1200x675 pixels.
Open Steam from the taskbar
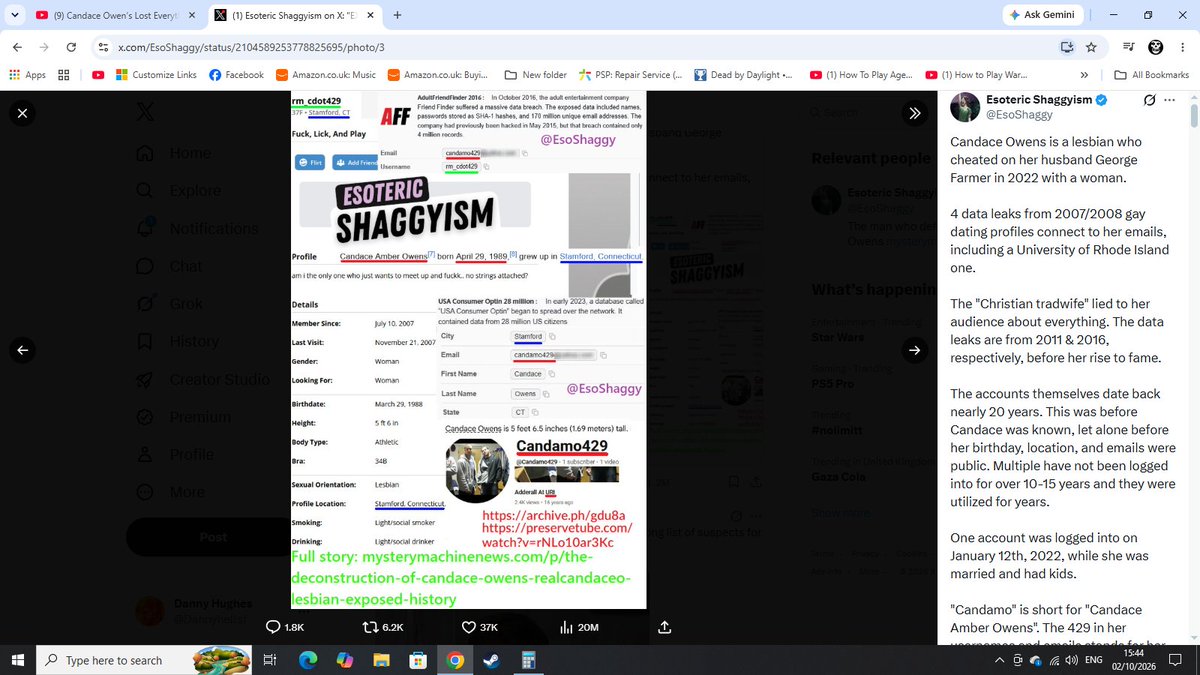(492, 660)
